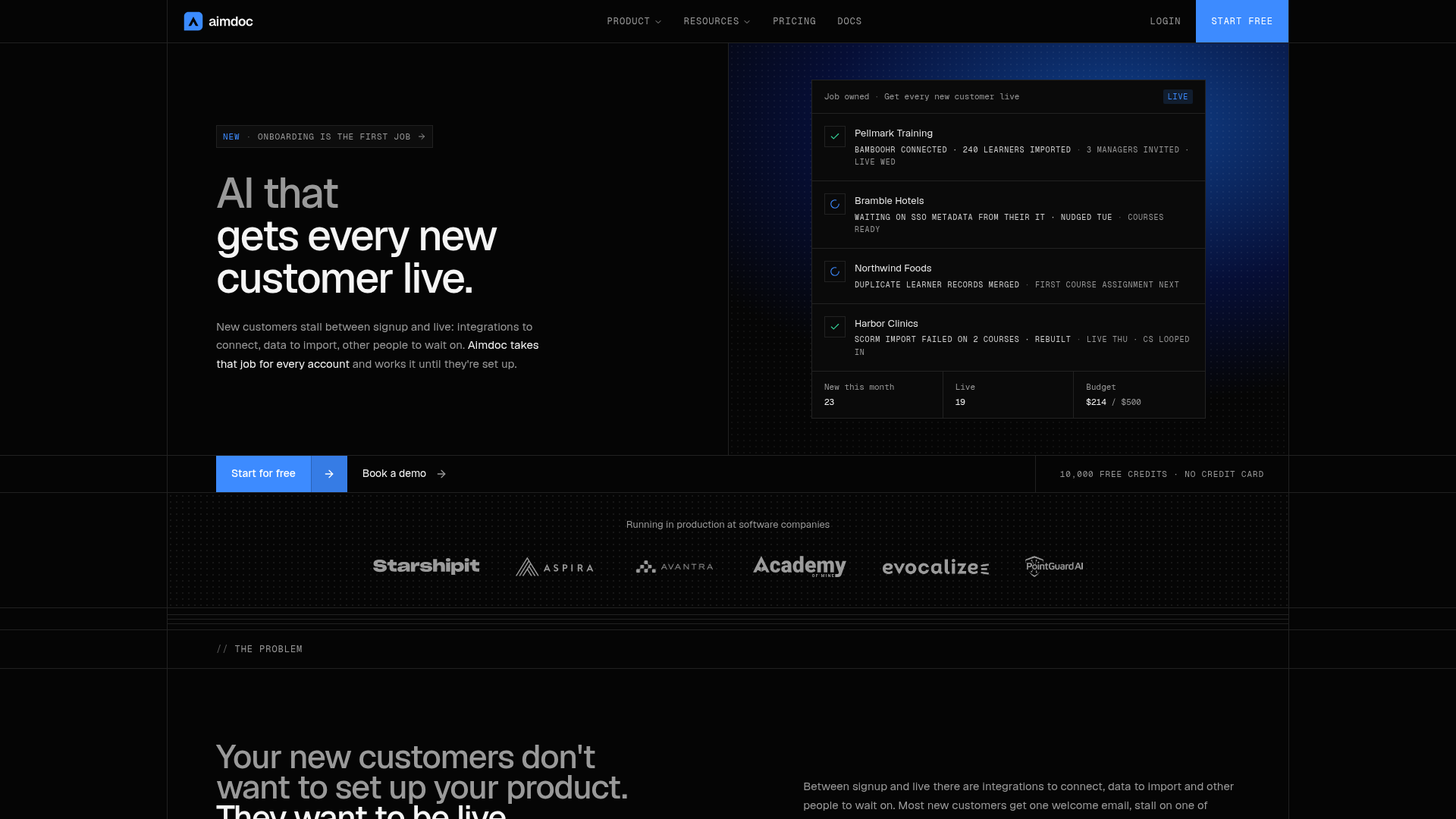Click the PointGuard AI logo
Viewport: 1456px width, 819px height.
[x=1054, y=566]
